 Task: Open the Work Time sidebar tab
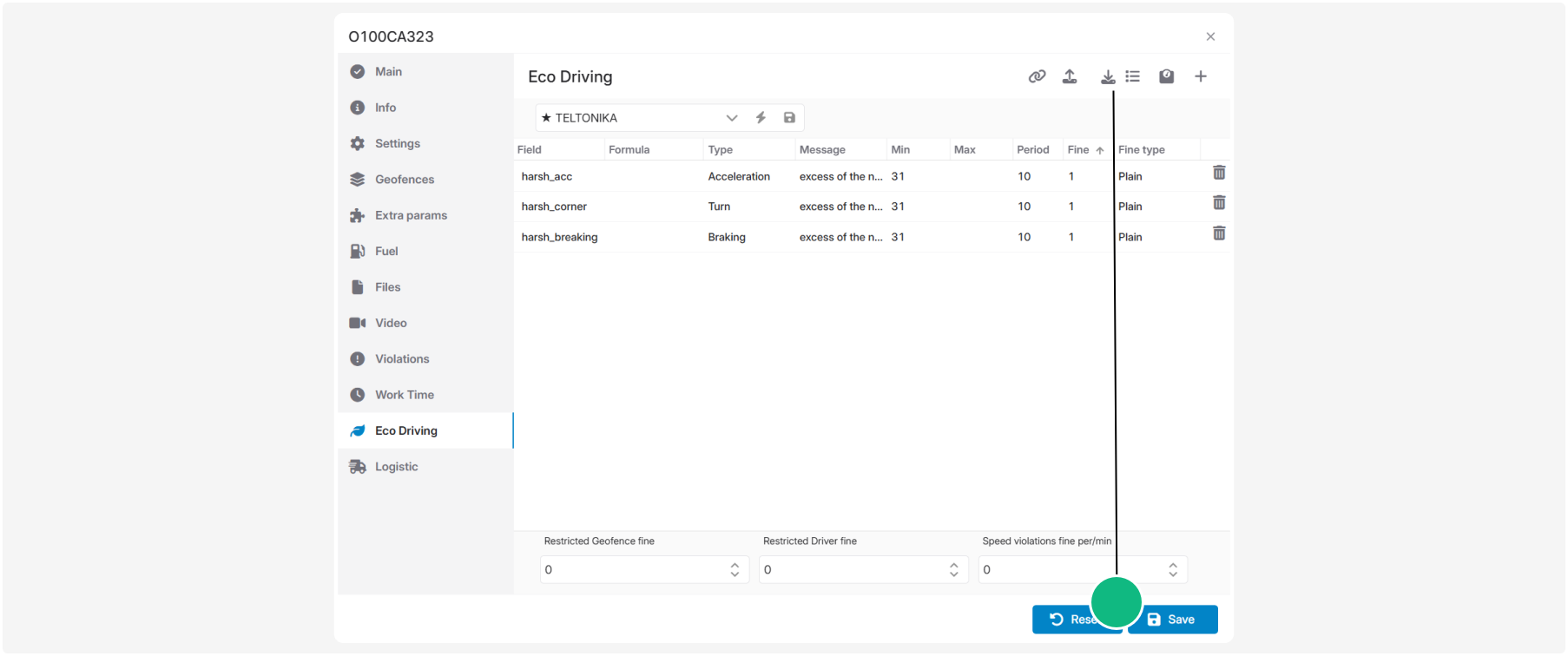405,395
